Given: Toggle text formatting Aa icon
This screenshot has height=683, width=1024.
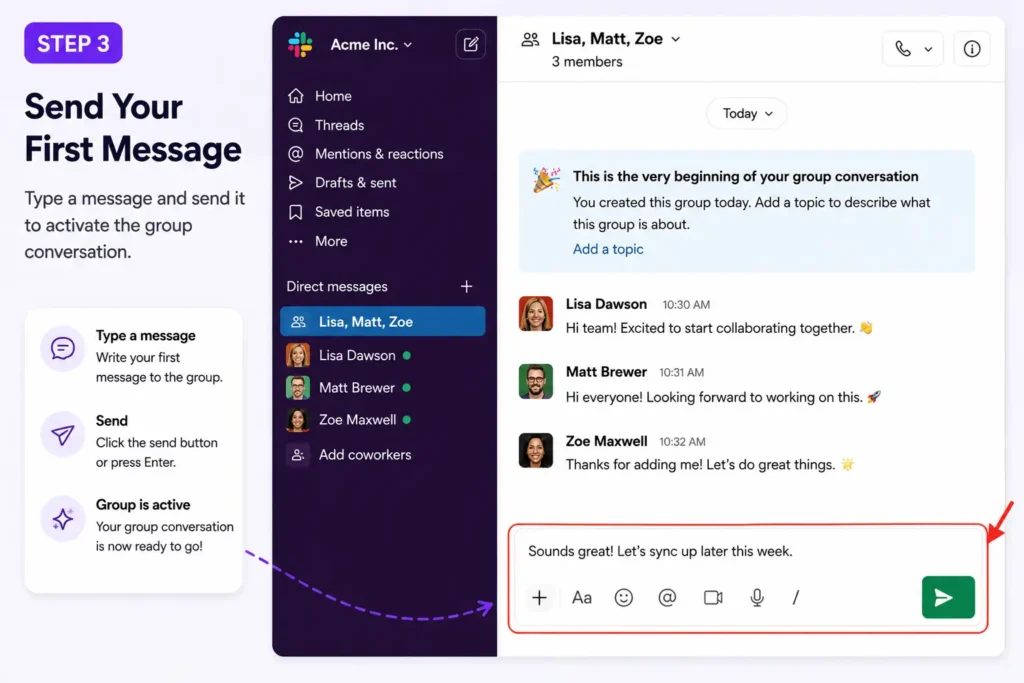Looking at the screenshot, I should tap(582, 597).
